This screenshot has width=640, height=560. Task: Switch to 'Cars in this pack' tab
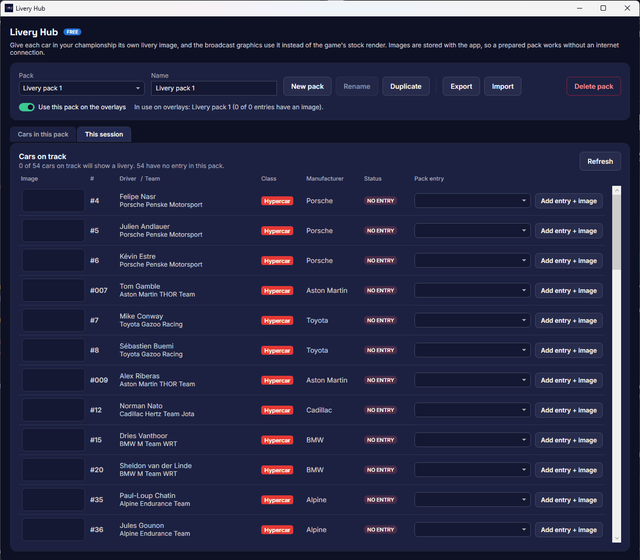pyautogui.click(x=43, y=134)
